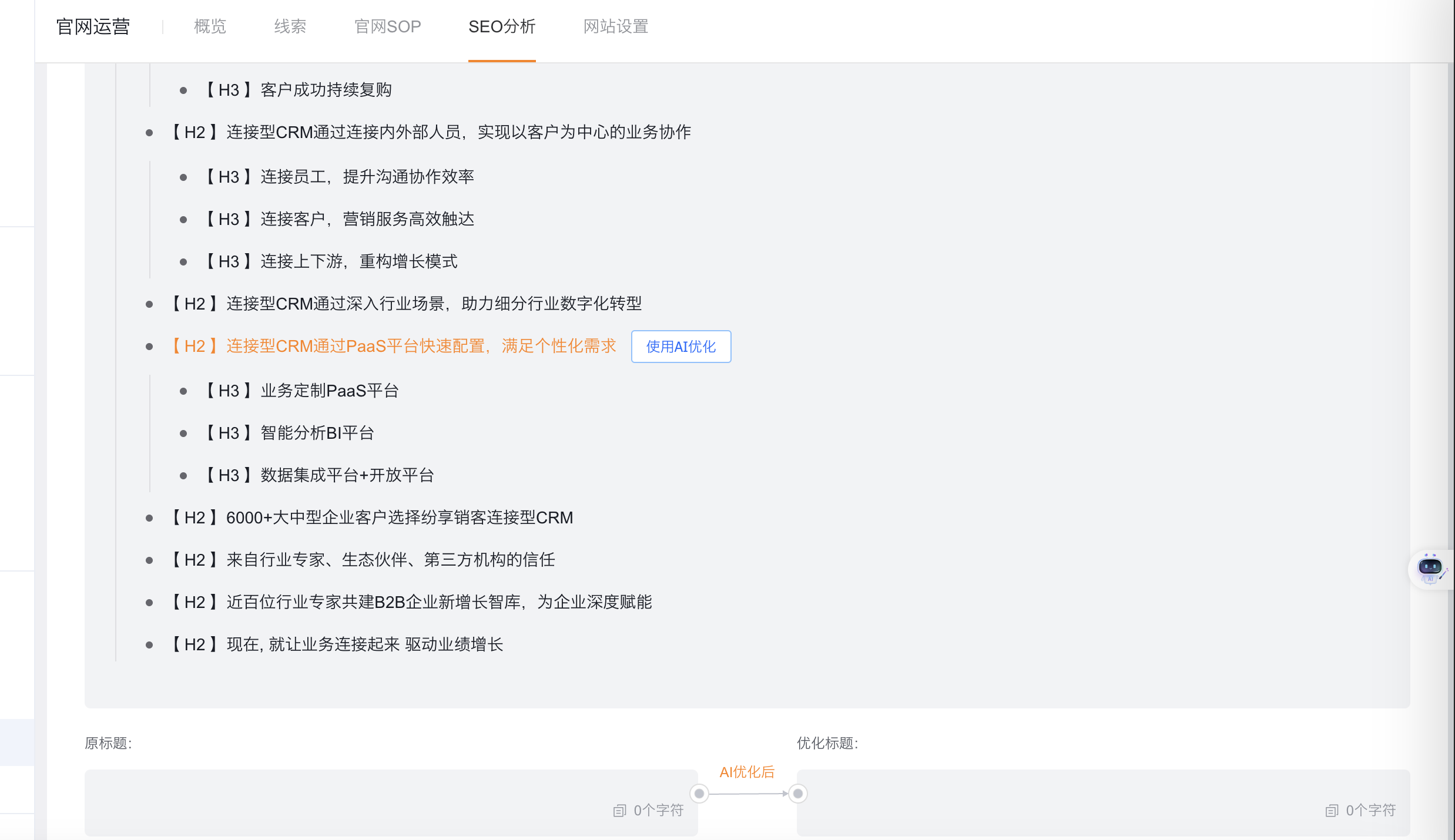
Task: Select H2 连接型CRM通过深入行业场景 heading
Action: pos(405,304)
